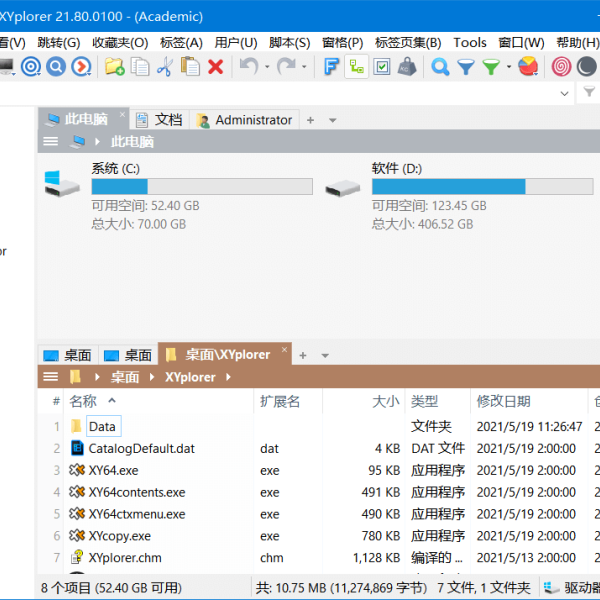Viewport: 600px width, 600px height.
Task: Open the 跳转(G) menu
Action: pyautogui.click(x=59, y=42)
